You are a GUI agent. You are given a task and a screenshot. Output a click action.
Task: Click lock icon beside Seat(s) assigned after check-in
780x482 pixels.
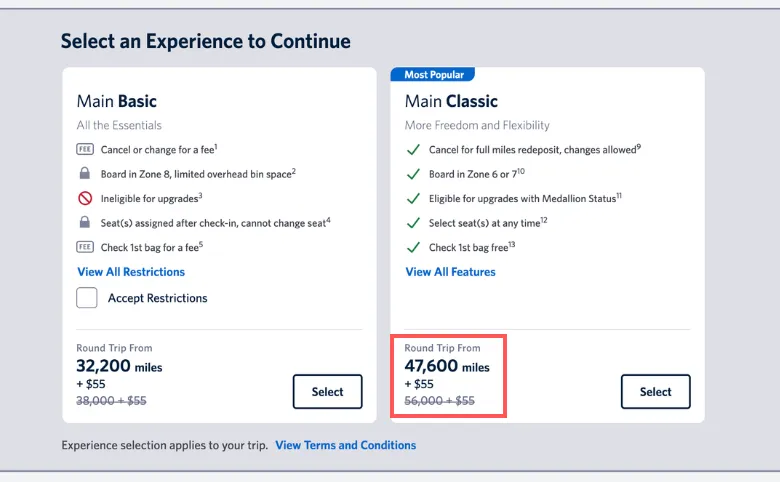[x=85, y=222]
